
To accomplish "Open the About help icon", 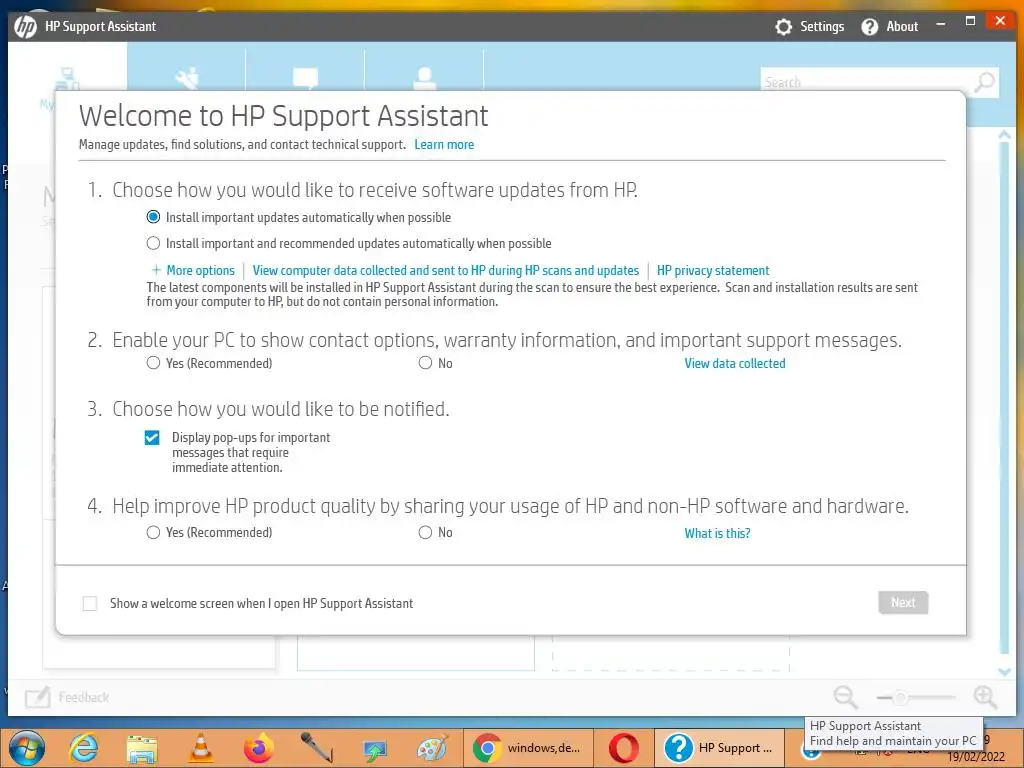I will (x=869, y=27).
